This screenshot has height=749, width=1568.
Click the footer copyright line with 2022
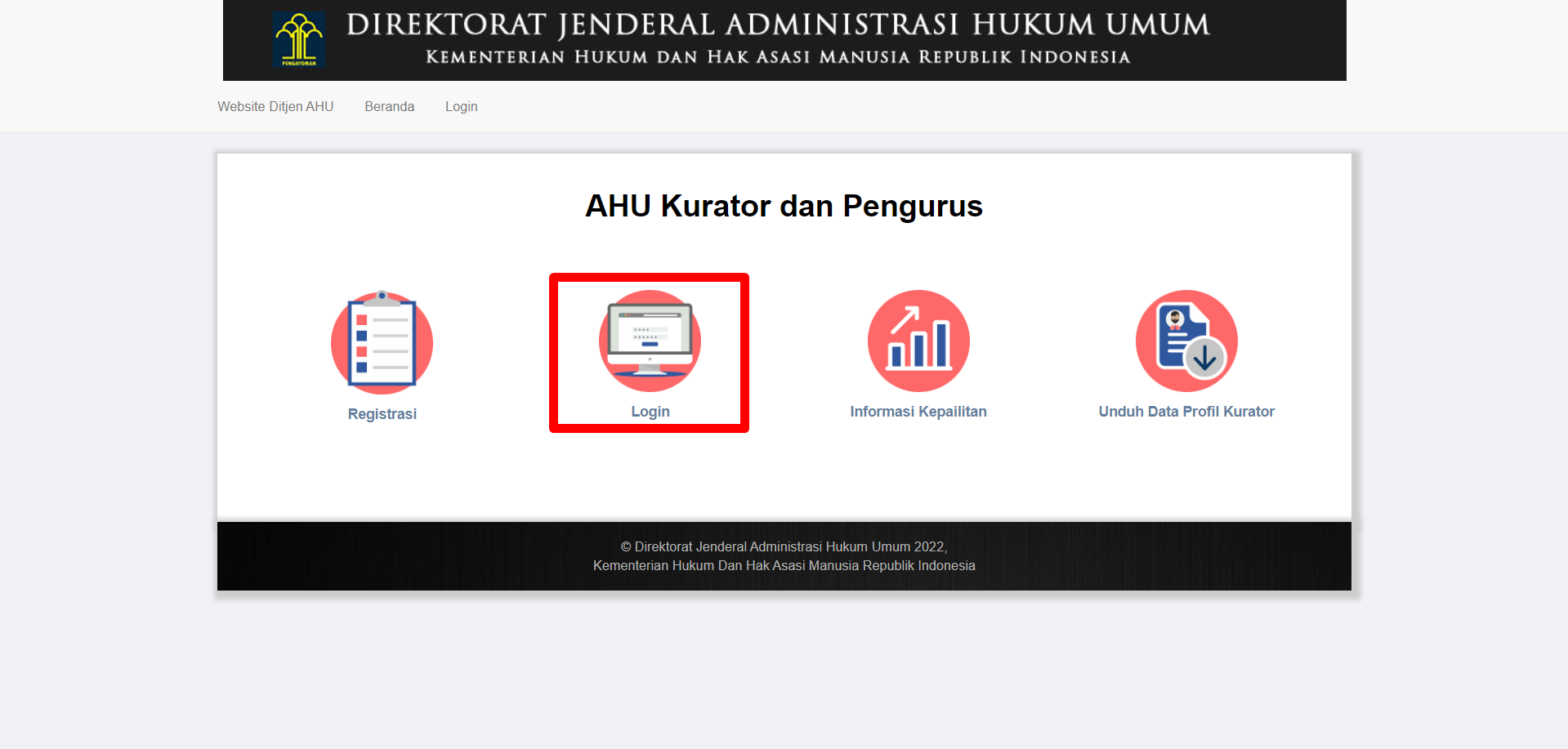coord(784,546)
